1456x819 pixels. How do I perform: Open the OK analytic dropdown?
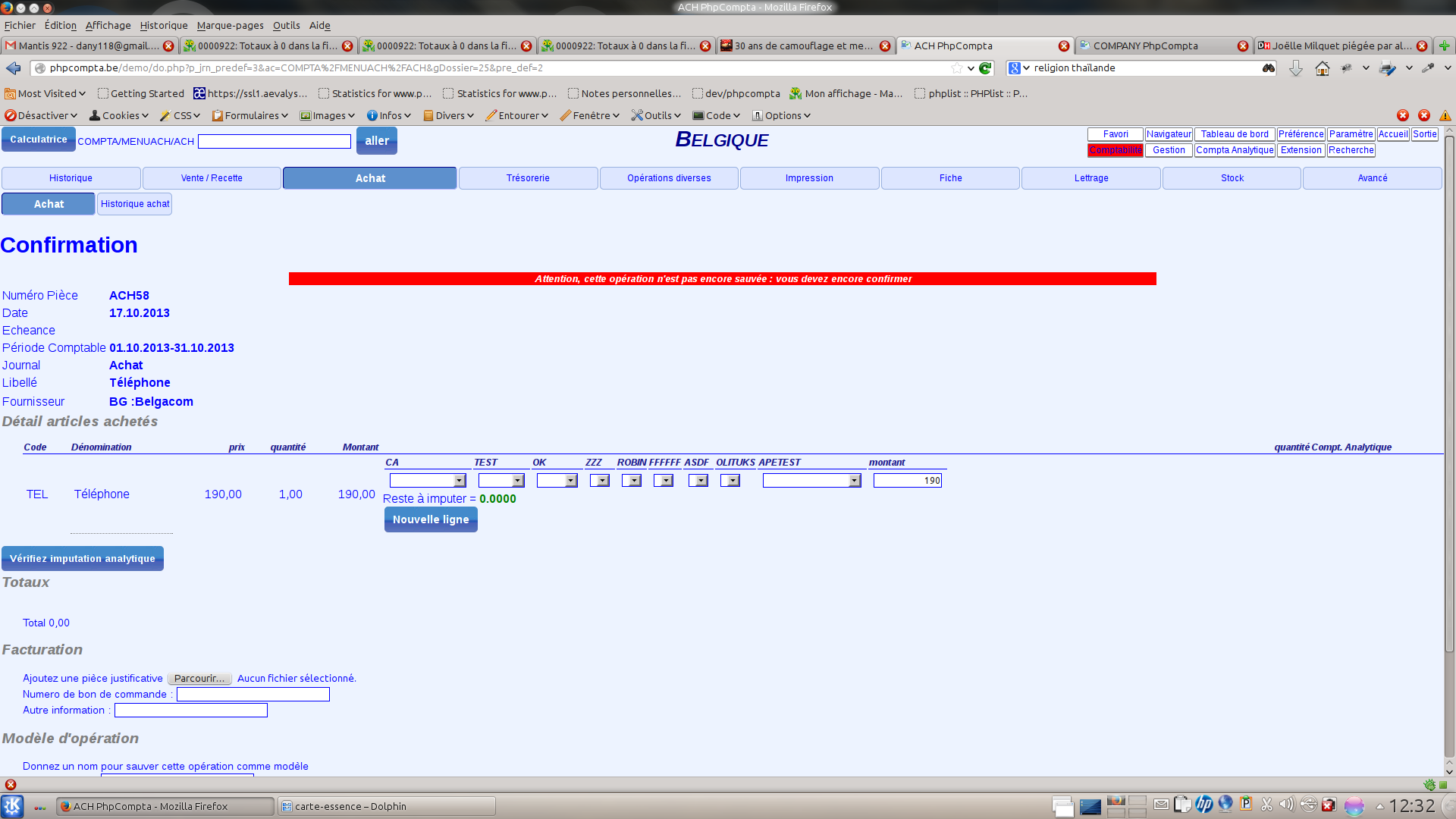click(557, 481)
